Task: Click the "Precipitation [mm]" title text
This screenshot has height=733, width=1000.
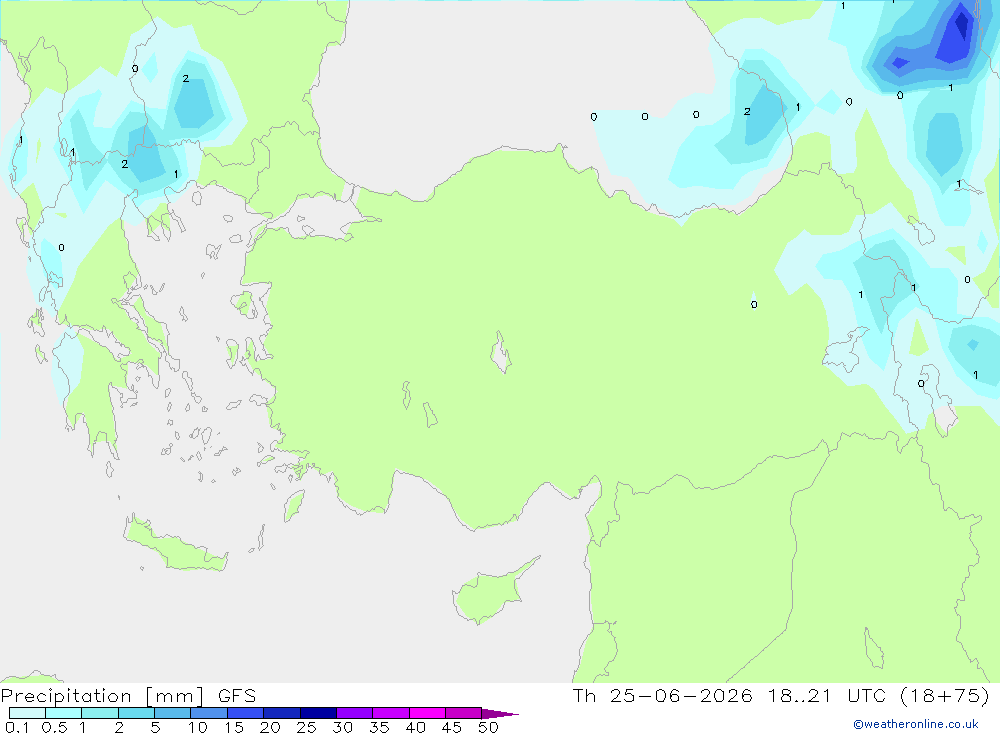Action: point(102,696)
